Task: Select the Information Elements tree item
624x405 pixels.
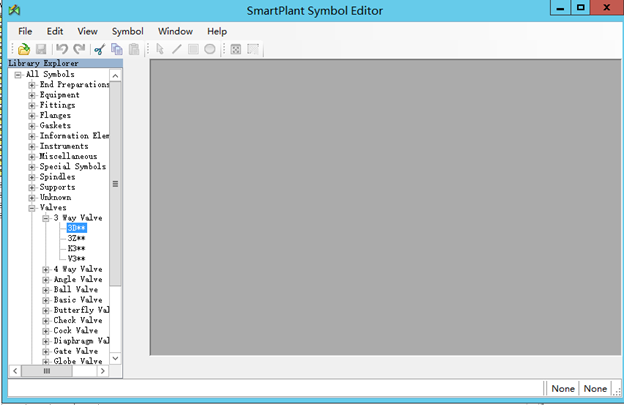Action: coord(74,136)
